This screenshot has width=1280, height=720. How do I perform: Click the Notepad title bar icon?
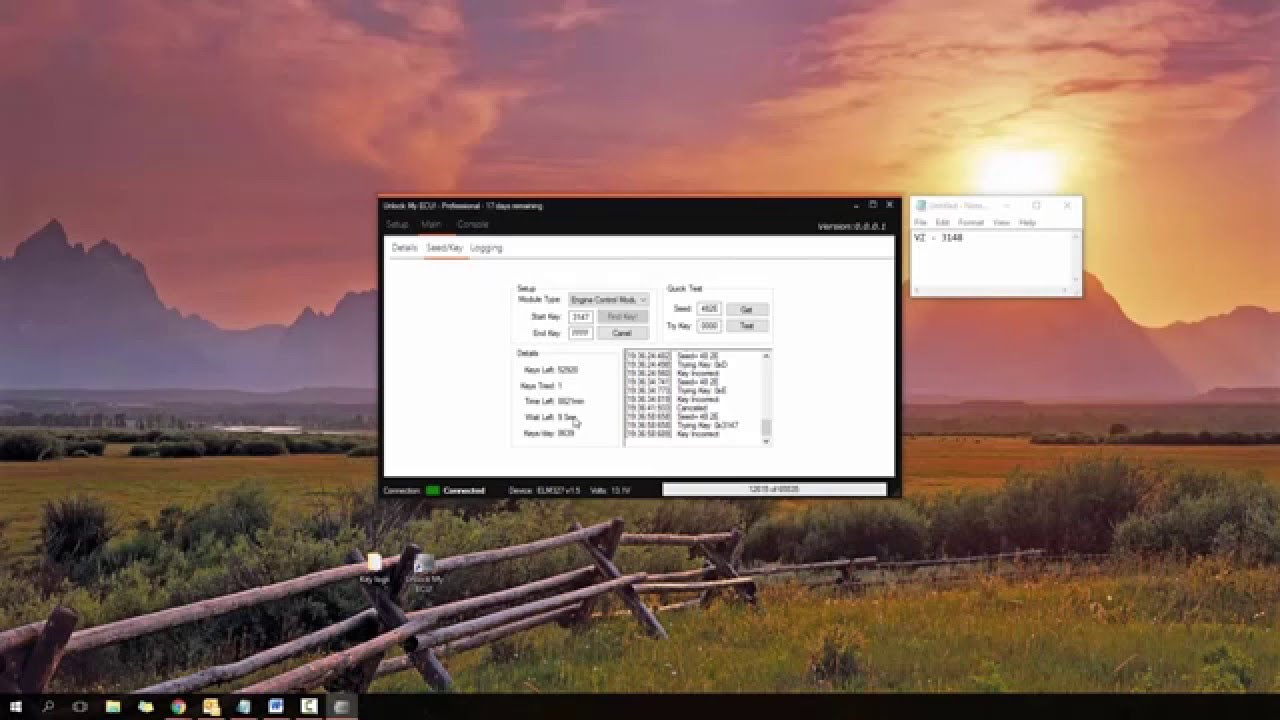point(920,206)
